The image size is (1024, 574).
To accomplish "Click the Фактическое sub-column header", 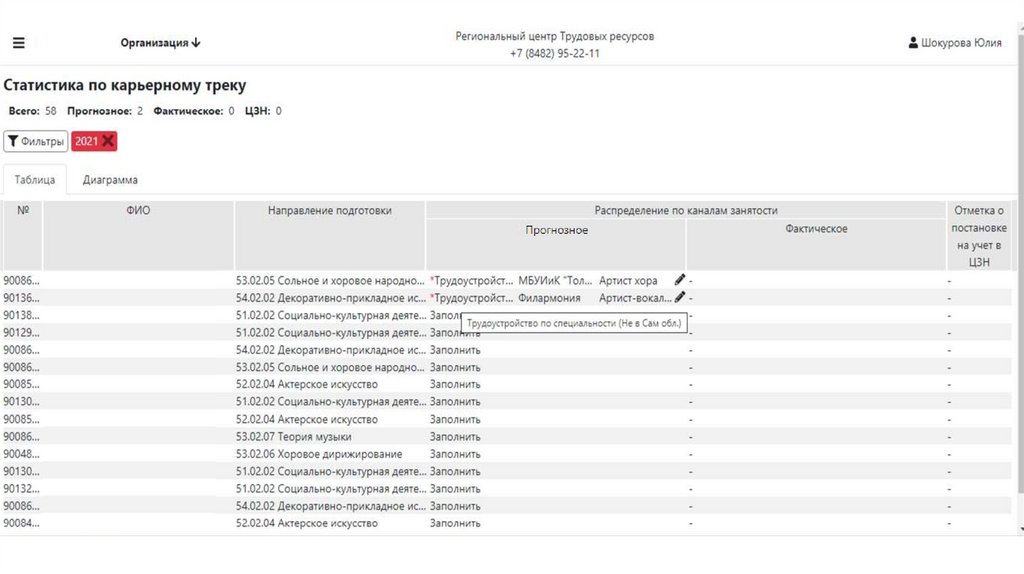I will click(816, 230).
